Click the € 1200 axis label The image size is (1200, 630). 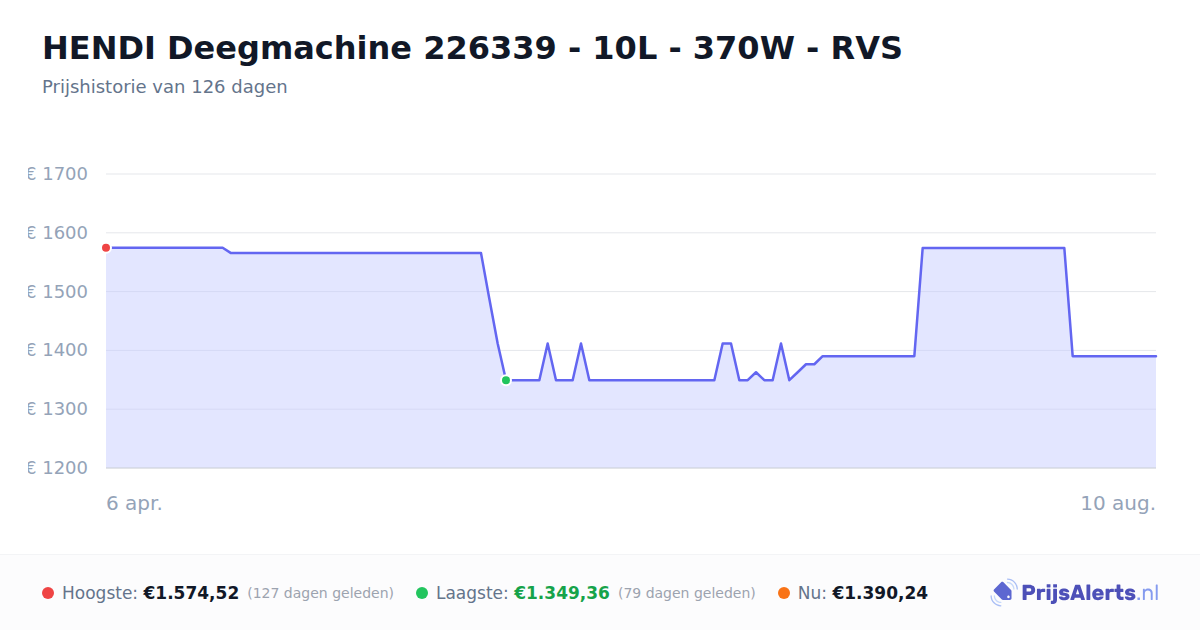click(57, 468)
